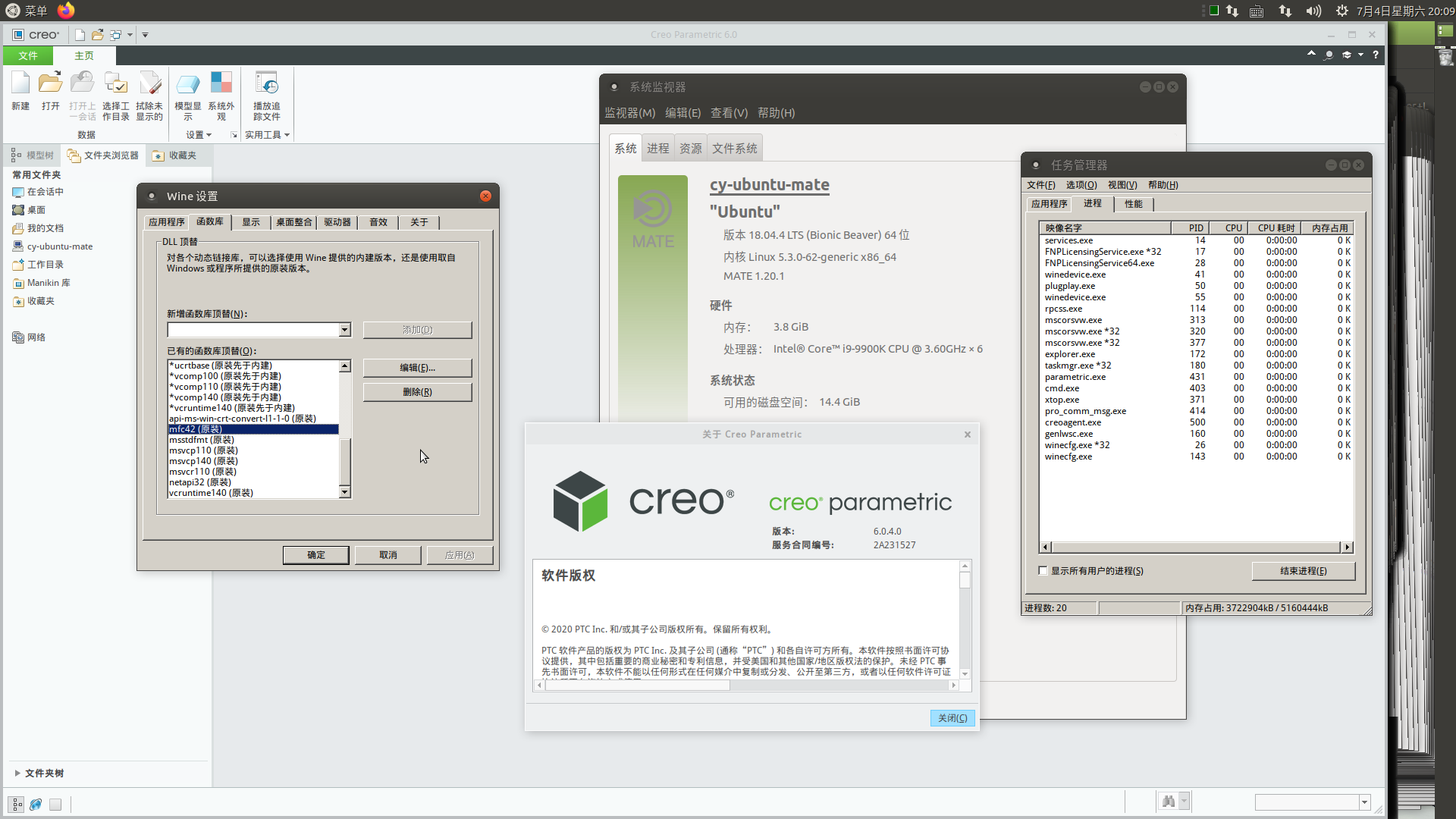Open task manager Options (选项) menu
The image size is (1456, 819).
point(1081,185)
